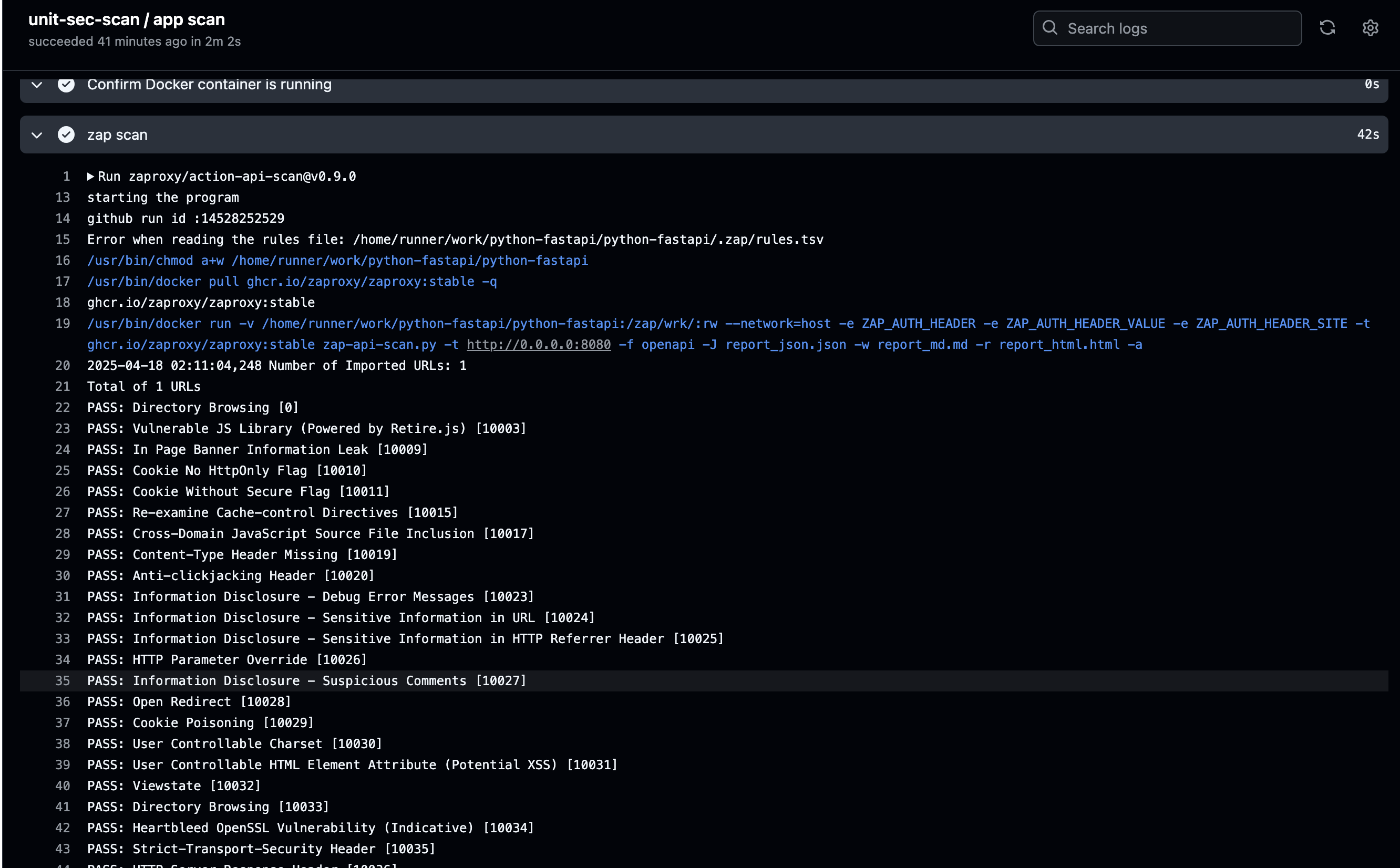Click the rules.tsv error line
This screenshot has height=868, width=1400.
455,240
